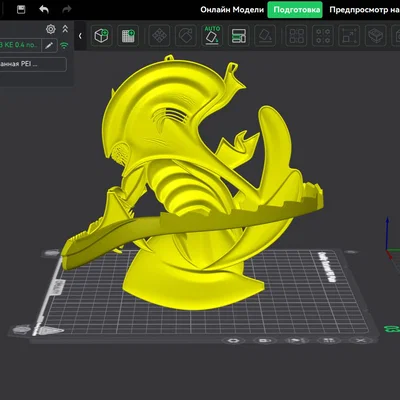
Task: Add a new plate with grid plus icon
Action: pyautogui.click(x=128, y=36)
